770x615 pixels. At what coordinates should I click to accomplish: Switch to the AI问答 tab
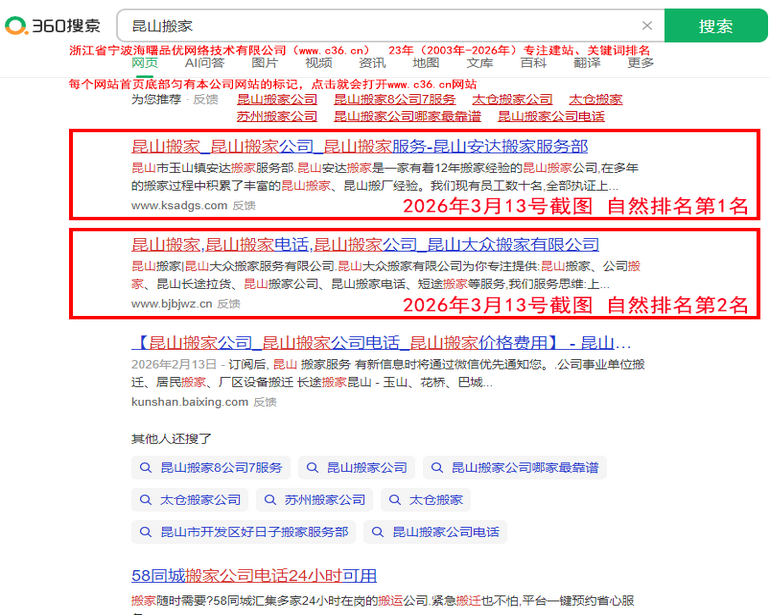(205, 63)
